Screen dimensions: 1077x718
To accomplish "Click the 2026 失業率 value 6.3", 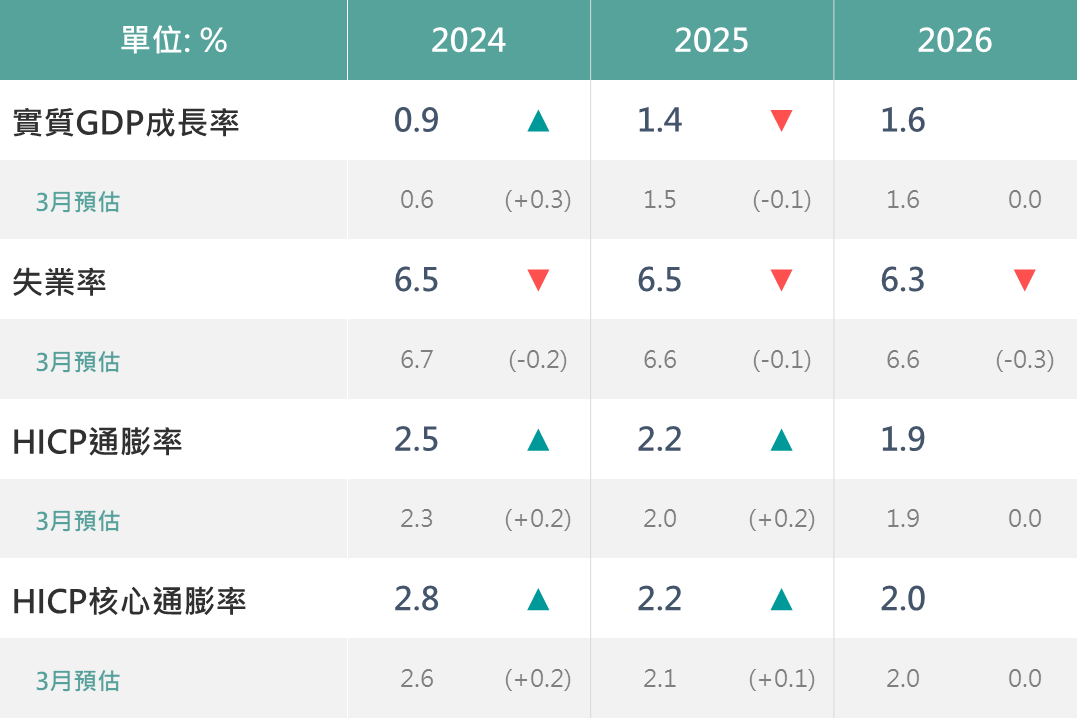I will click(903, 280).
